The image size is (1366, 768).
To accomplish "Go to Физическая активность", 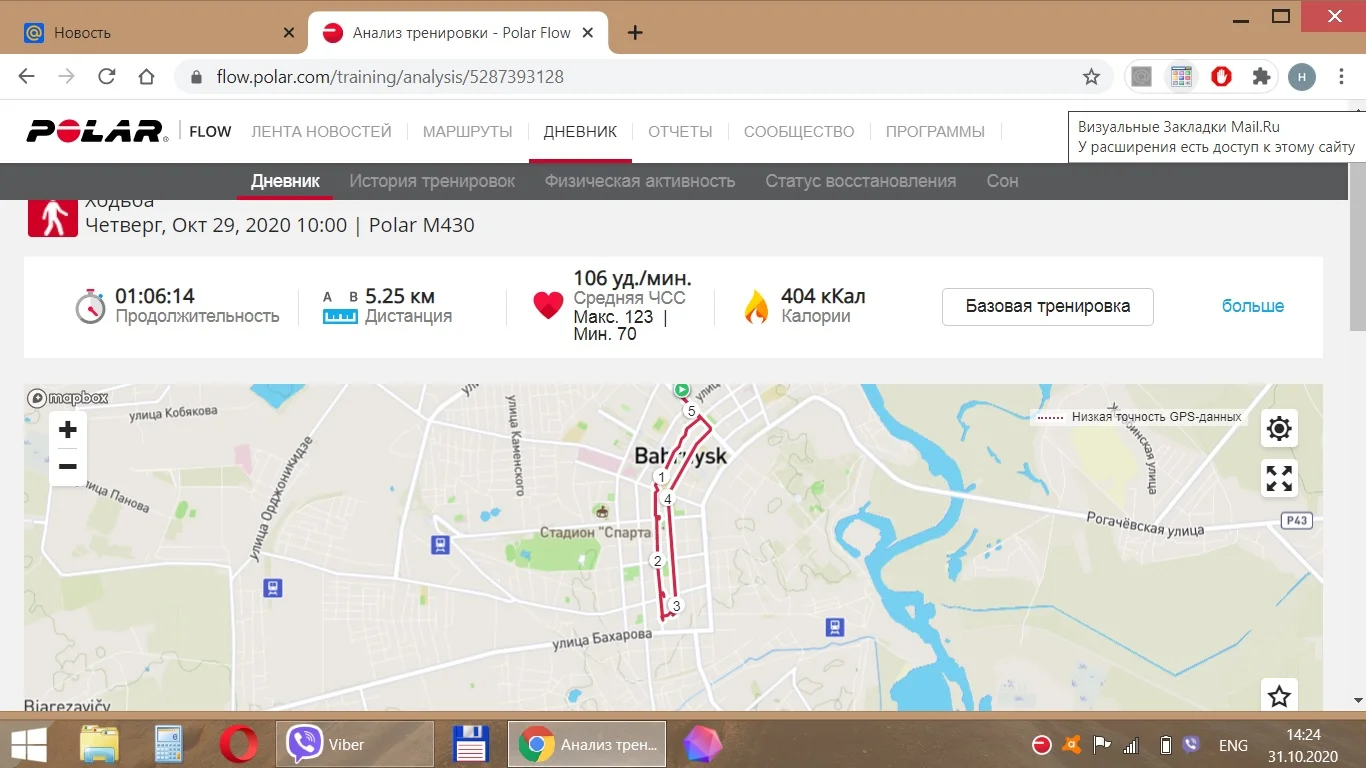I will pos(640,181).
